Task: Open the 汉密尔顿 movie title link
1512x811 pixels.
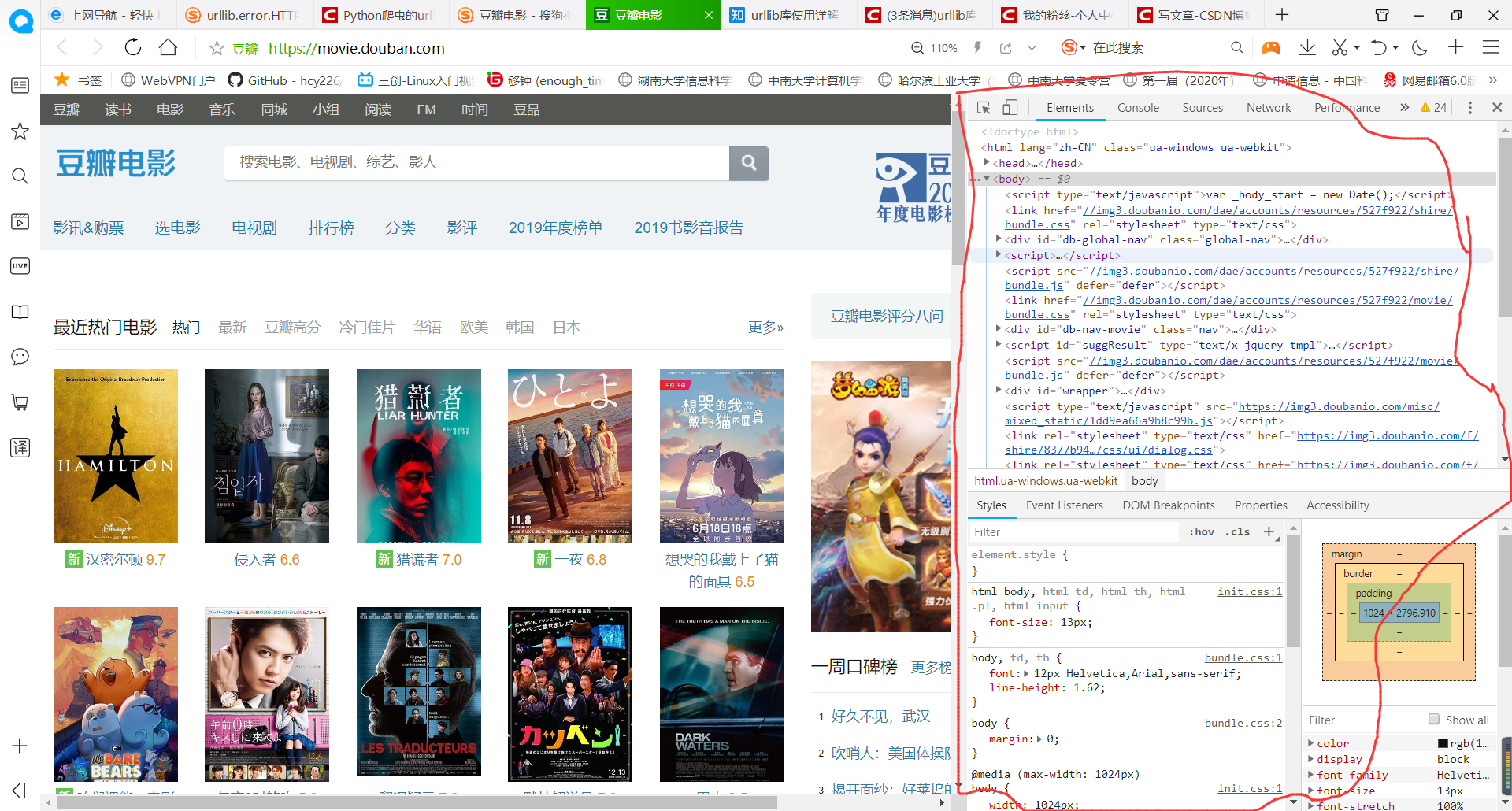Action: (x=114, y=559)
